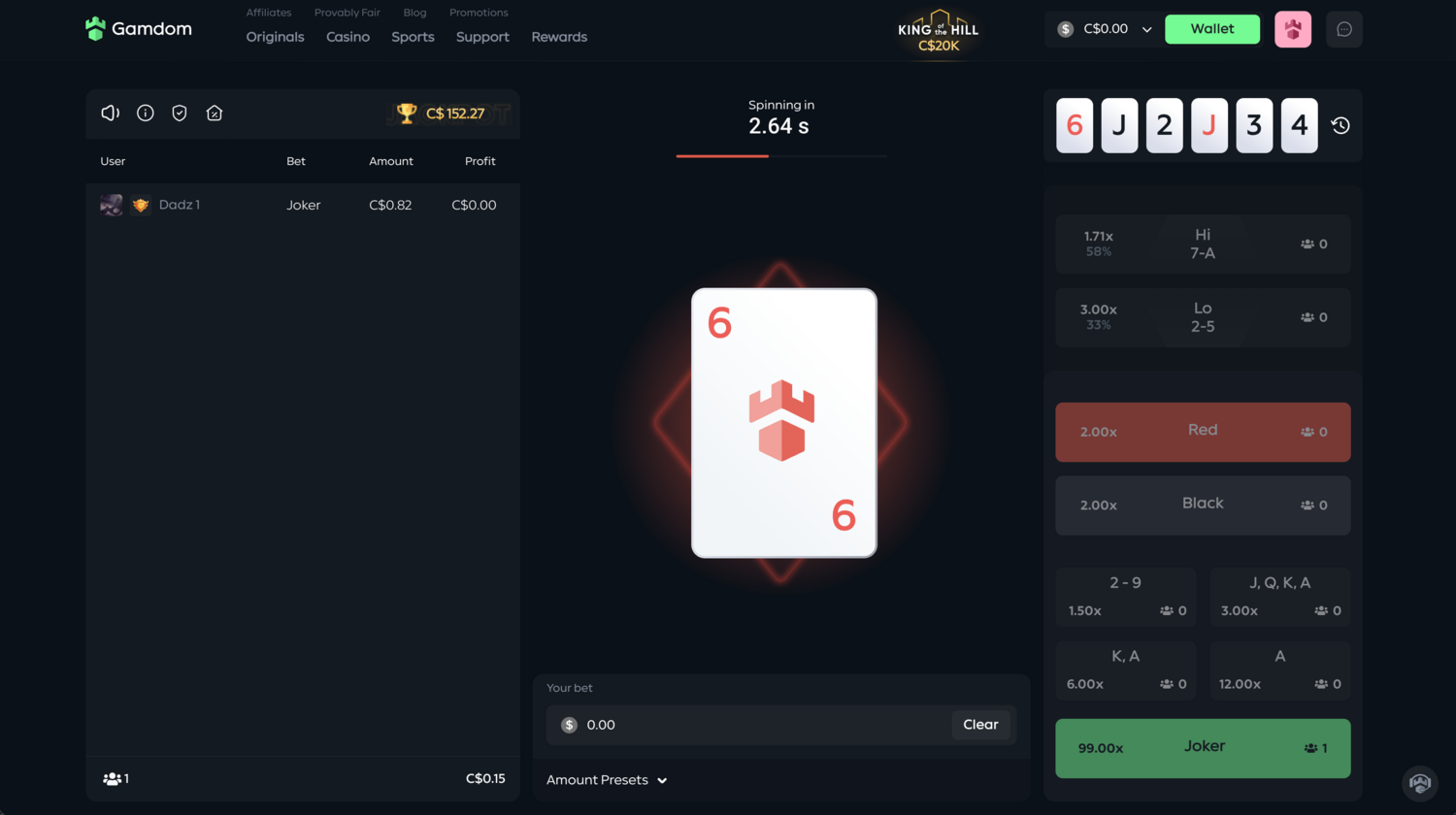Place bet on Joker 99.00x
Viewport: 1456px width, 815px height.
click(x=1203, y=748)
